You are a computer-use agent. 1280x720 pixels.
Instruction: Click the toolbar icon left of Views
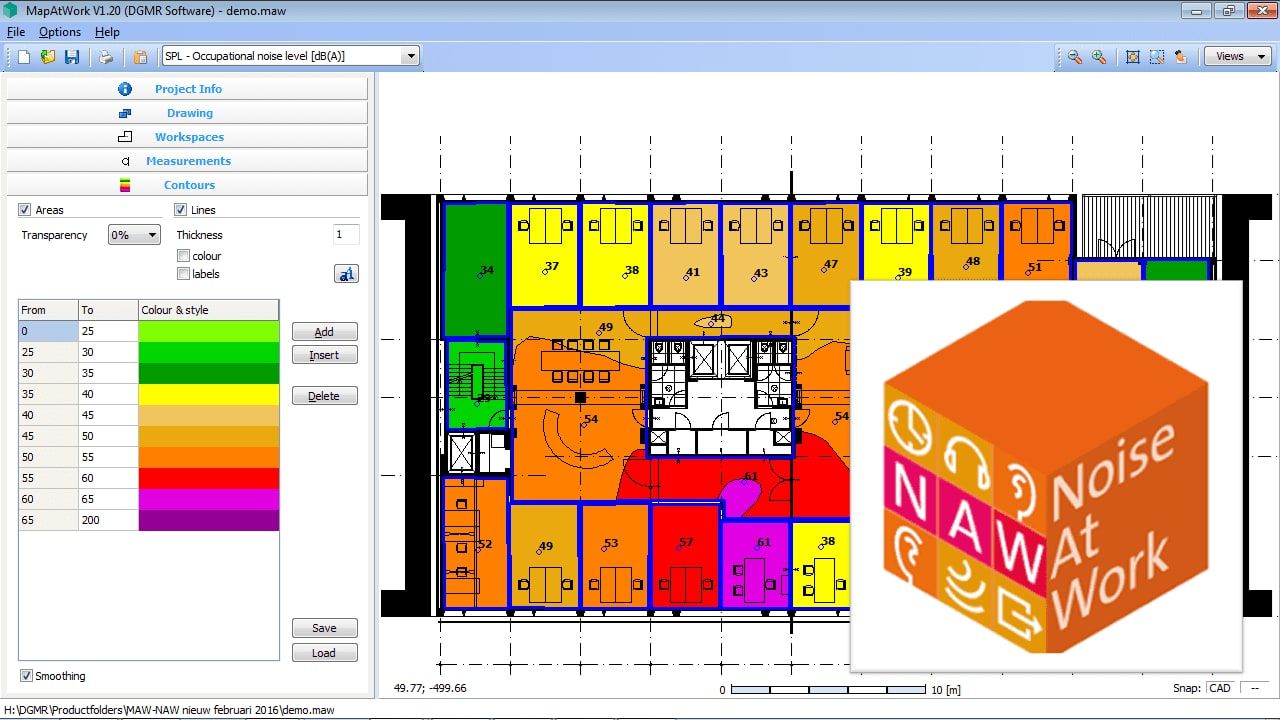point(1181,57)
